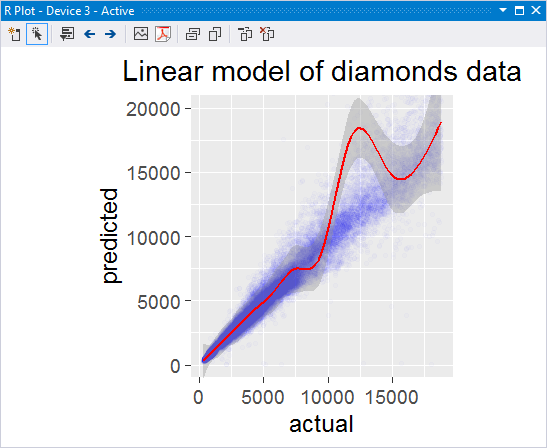Go to the next plot
547x448 pixels.
click(x=111, y=34)
